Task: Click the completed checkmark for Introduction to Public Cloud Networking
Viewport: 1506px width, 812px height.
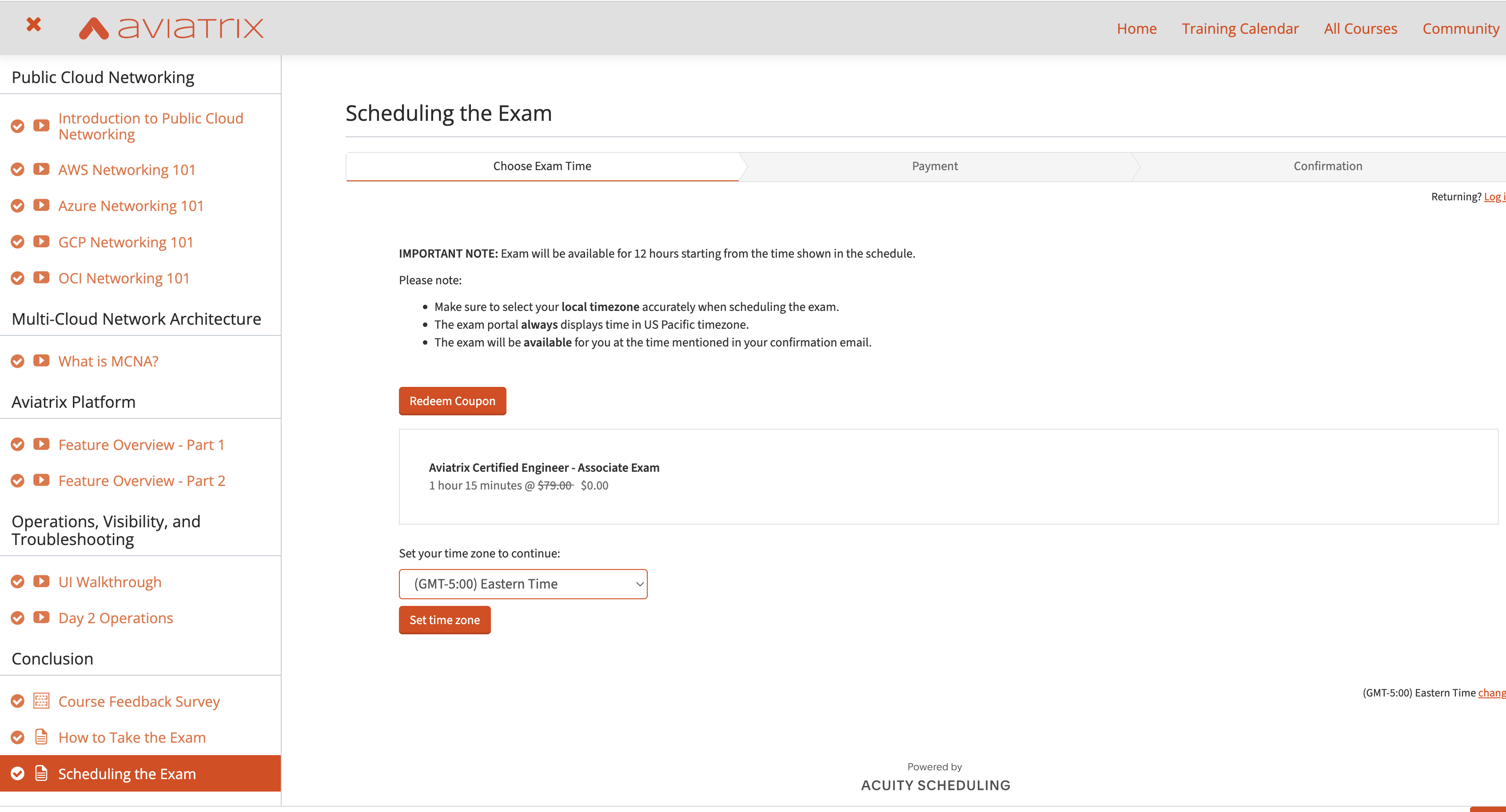Action: [x=17, y=126]
